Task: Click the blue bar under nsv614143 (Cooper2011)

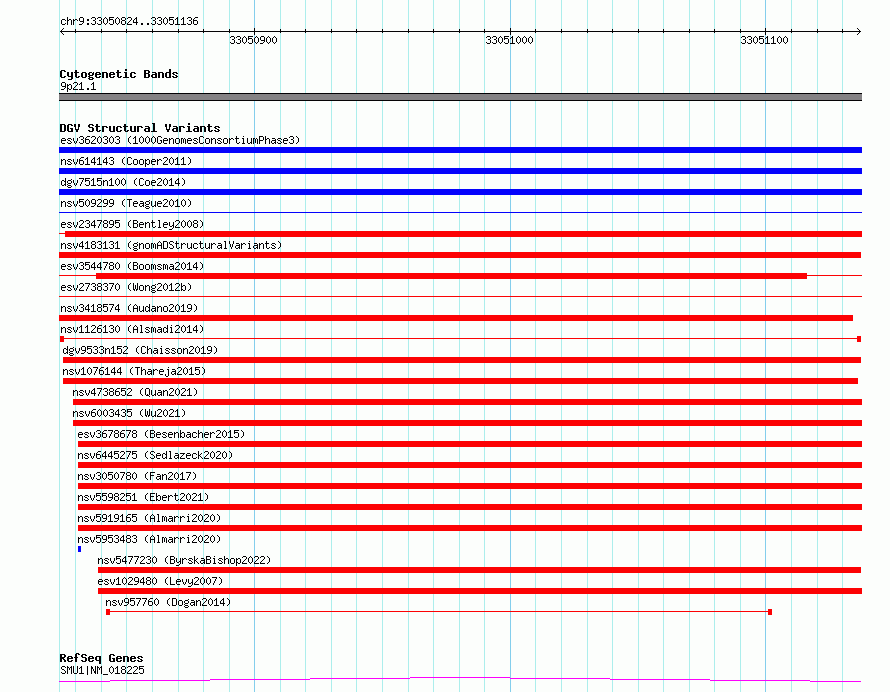Action: 460,171
